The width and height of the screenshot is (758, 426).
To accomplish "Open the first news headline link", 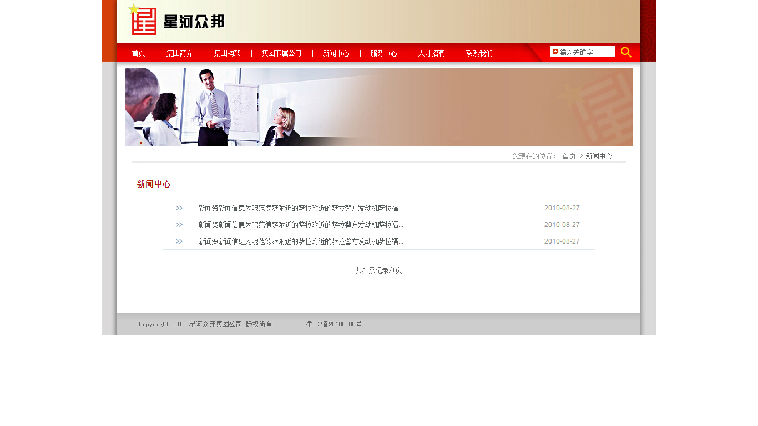I will tap(298, 208).
